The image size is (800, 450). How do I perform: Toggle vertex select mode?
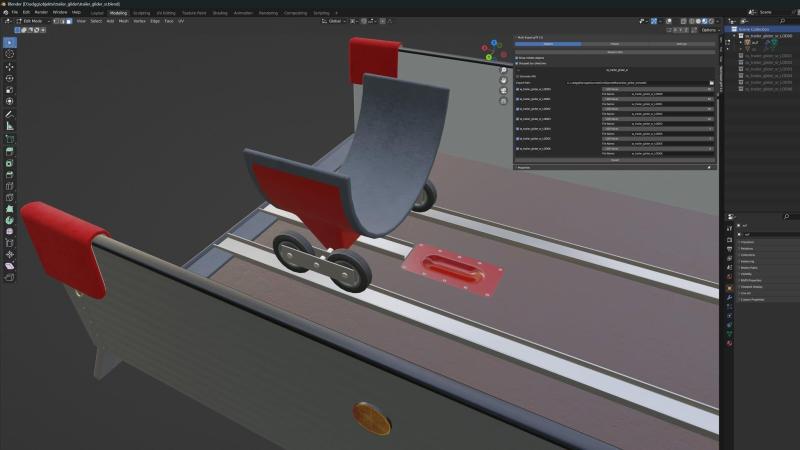pyautogui.click(x=56, y=21)
